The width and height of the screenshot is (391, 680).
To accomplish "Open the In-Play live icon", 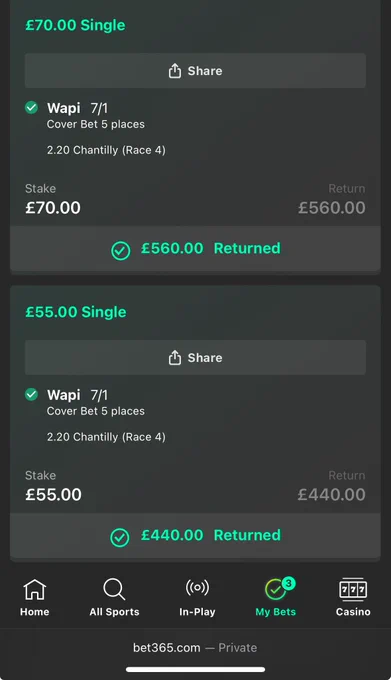I will (x=197, y=588).
